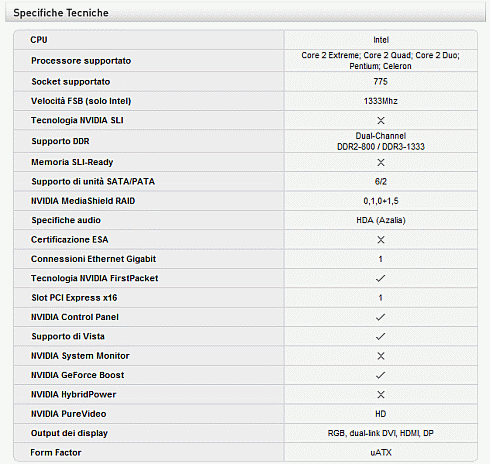Click the Dual-Channel DDR2-800 / DDR3-1333 value

[x=381, y=141]
